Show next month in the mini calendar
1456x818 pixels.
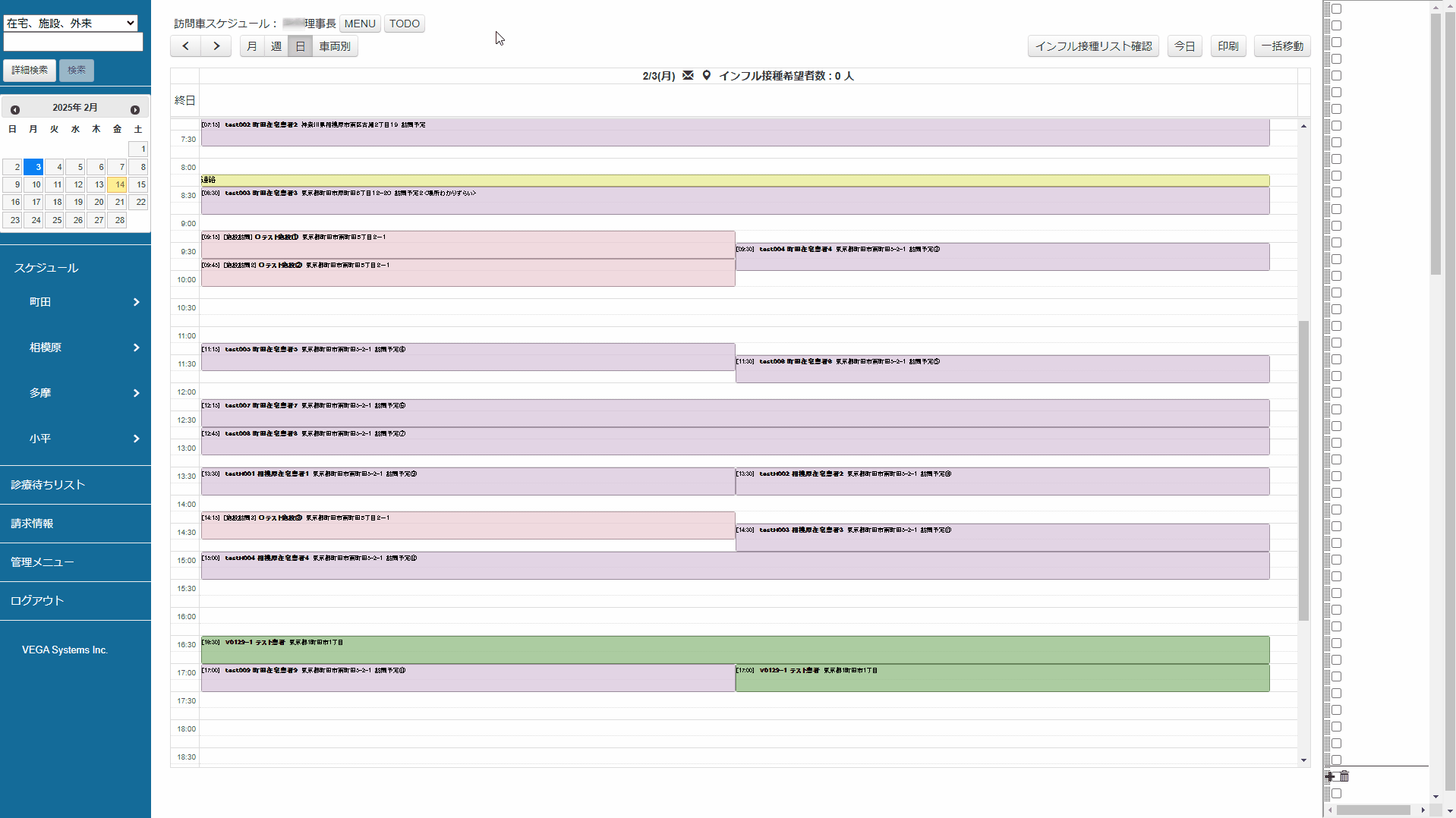pos(135,110)
